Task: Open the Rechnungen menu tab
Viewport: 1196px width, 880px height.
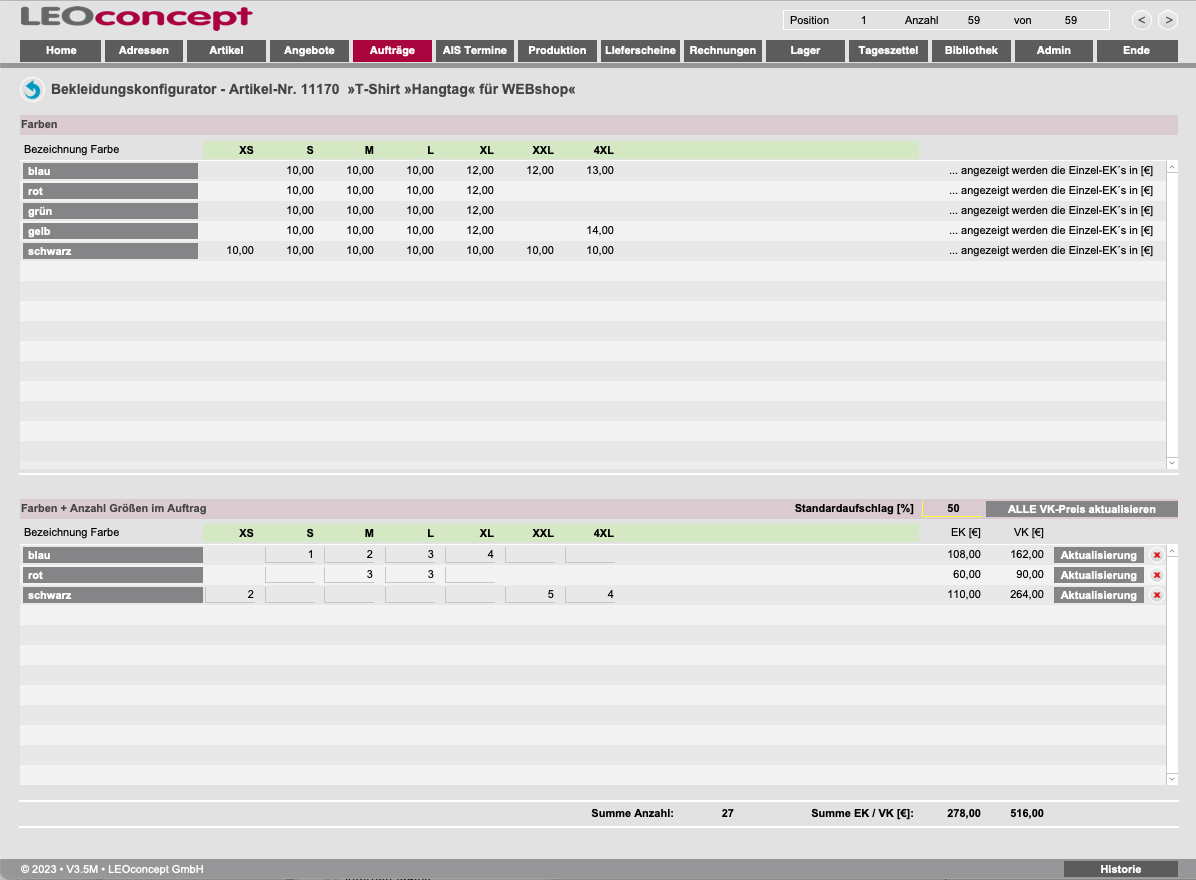Action: [x=723, y=50]
